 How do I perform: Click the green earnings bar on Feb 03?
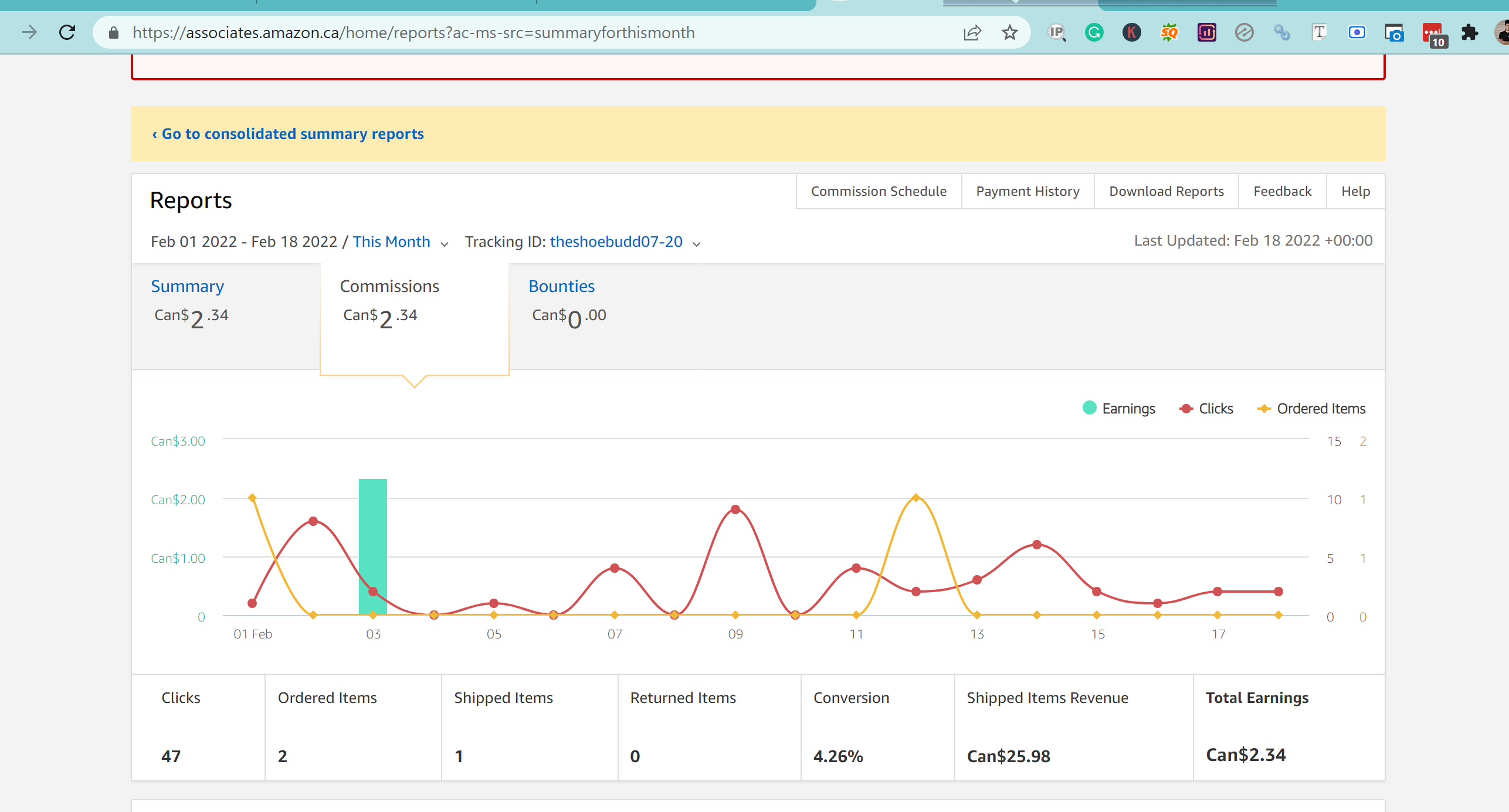pyautogui.click(x=373, y=546)
